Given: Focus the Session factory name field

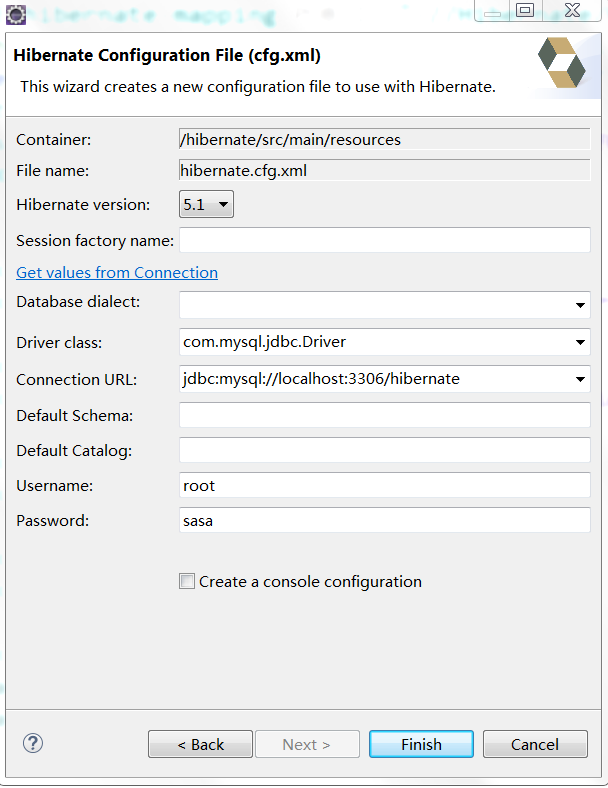Looking at the screenshot, I should (385, 240).
